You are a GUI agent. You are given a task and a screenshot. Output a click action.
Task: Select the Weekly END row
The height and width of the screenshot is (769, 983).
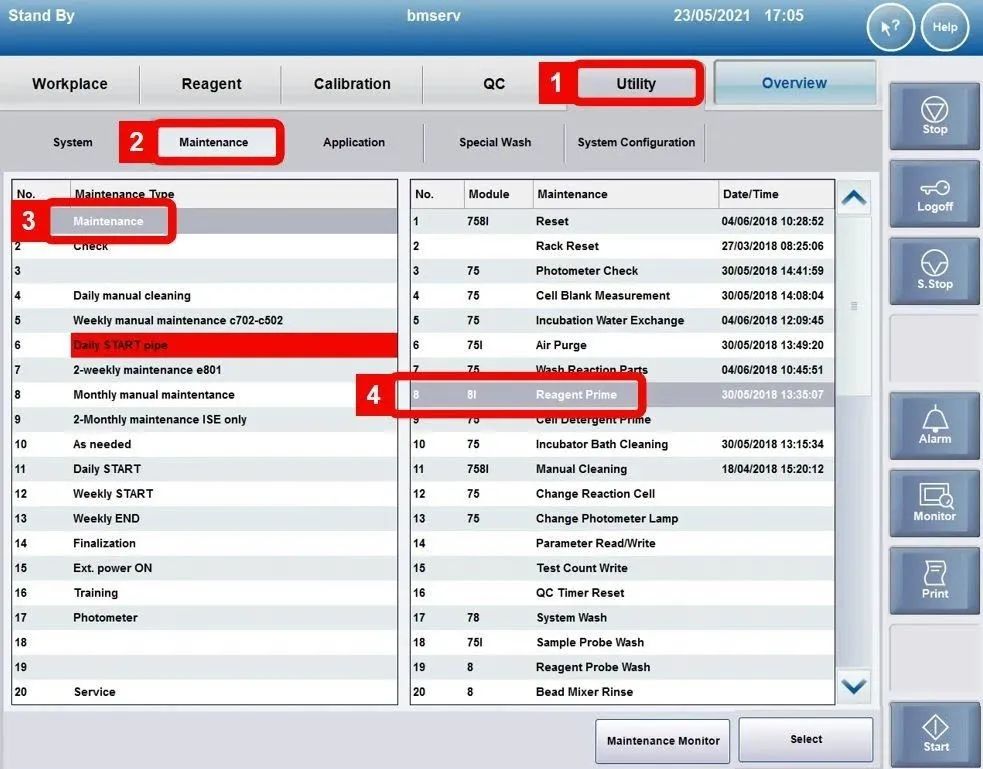(205, 518)
